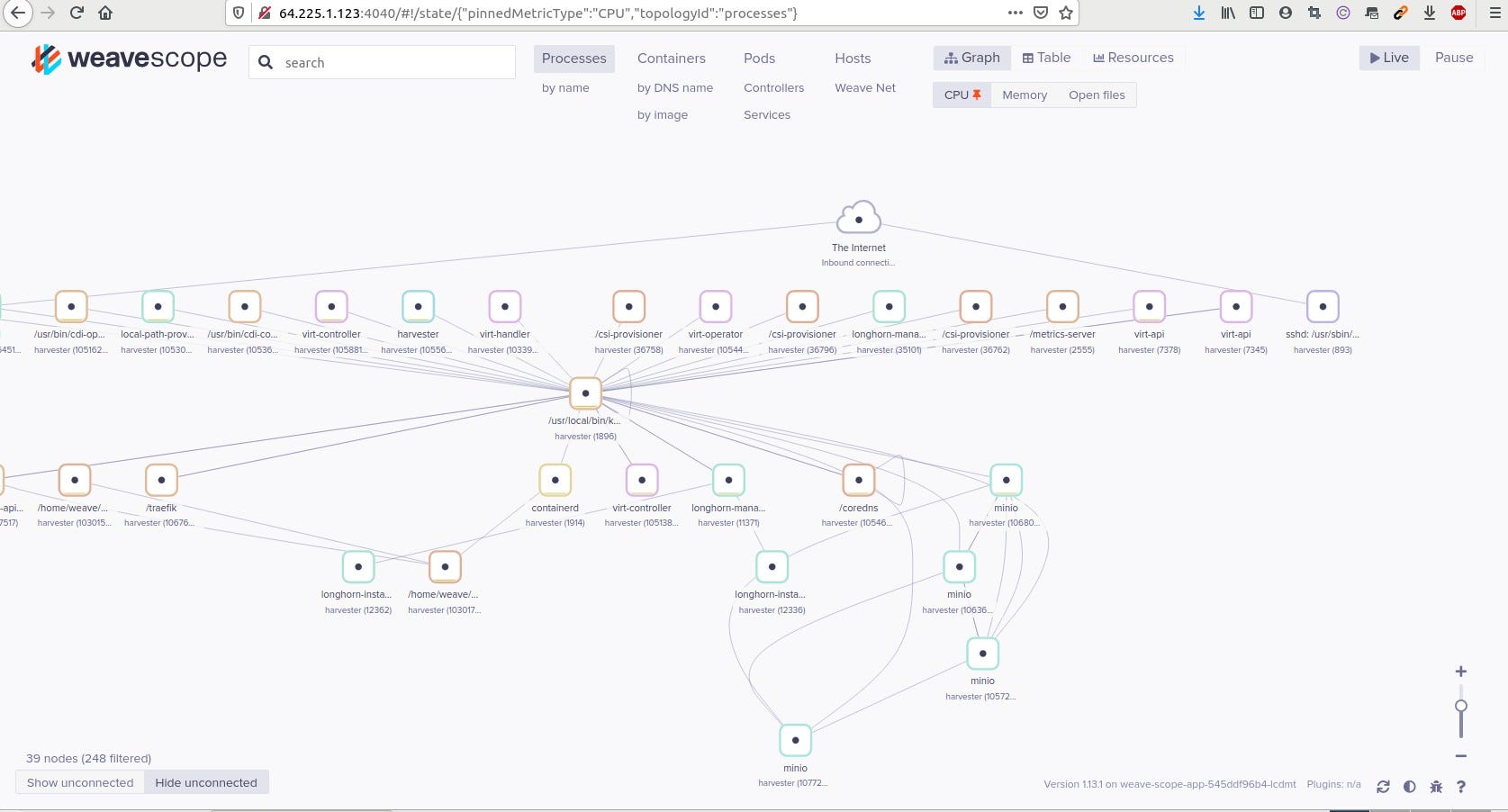Click the longhorn-mana node harvester (11371)
Image resolution: width=1508 pixels, height=812 pixels.
coord(728,480)
